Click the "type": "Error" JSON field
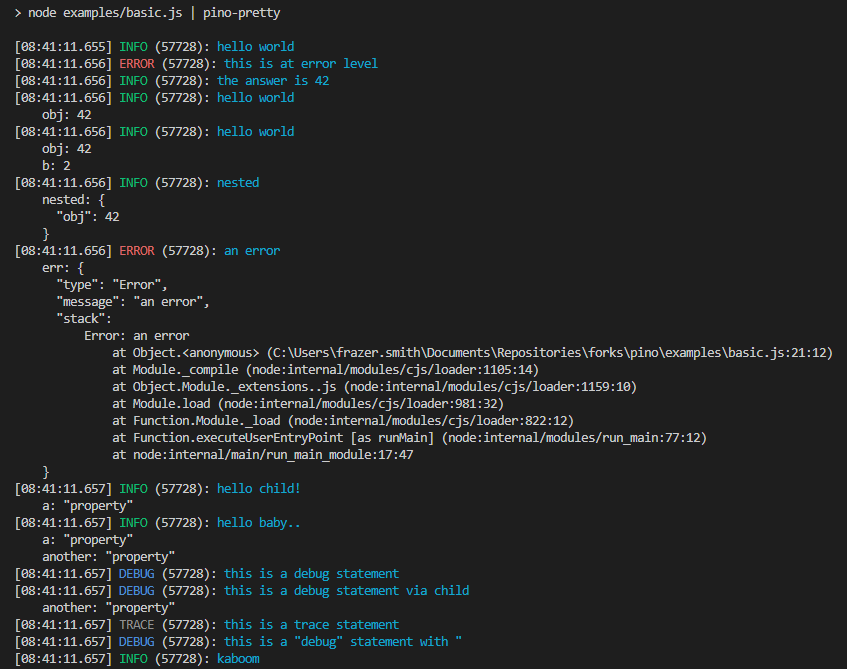 click(x=110, y=284)
